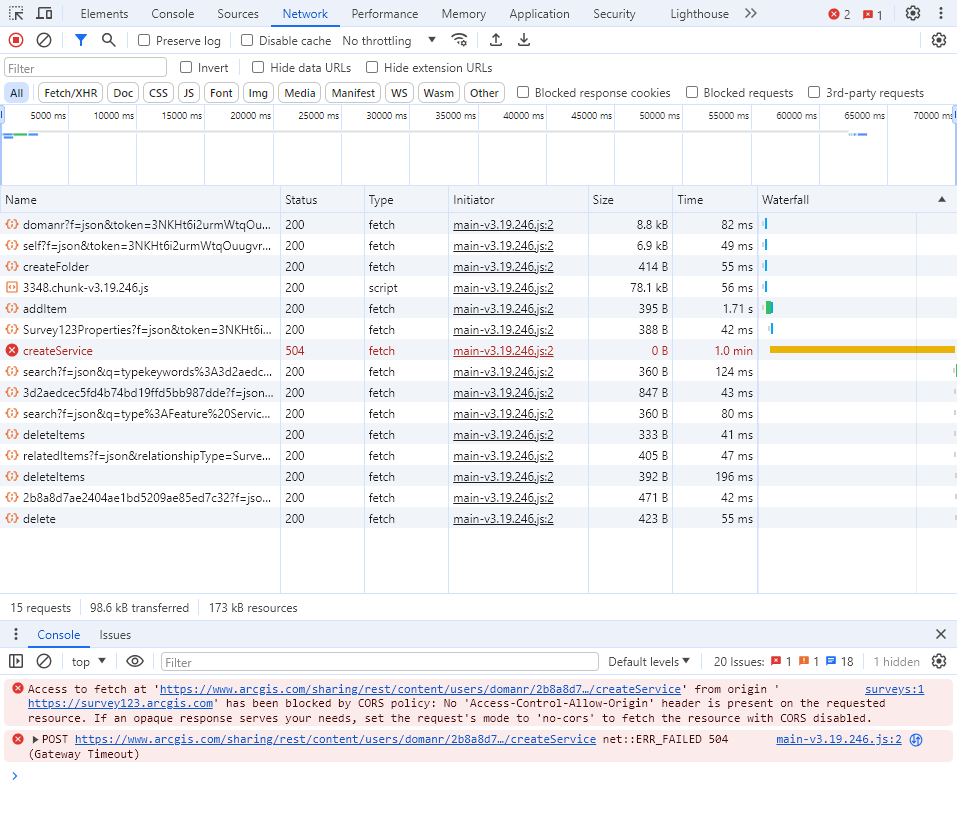Click the issues count badge in the top bar

(x=872, y=15)
